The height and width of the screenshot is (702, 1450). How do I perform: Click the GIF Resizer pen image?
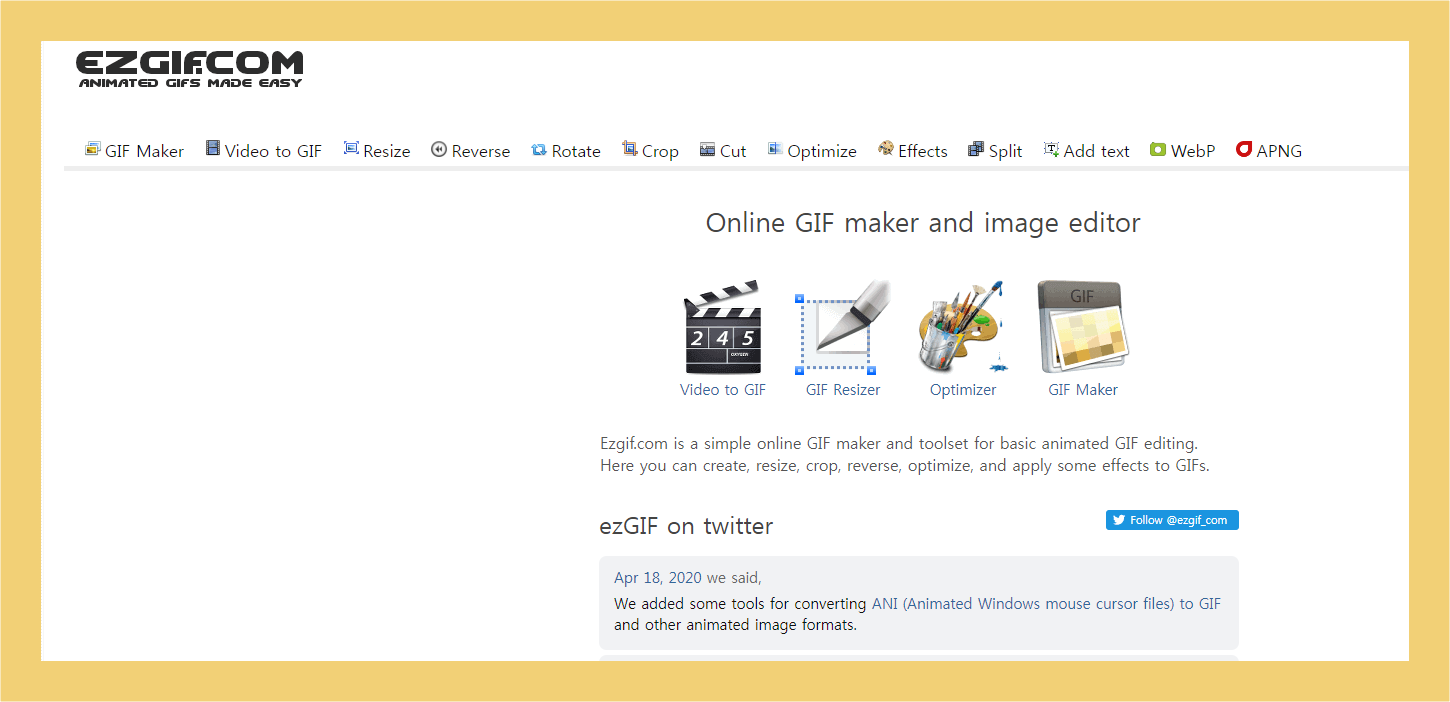tap(843, 328)
